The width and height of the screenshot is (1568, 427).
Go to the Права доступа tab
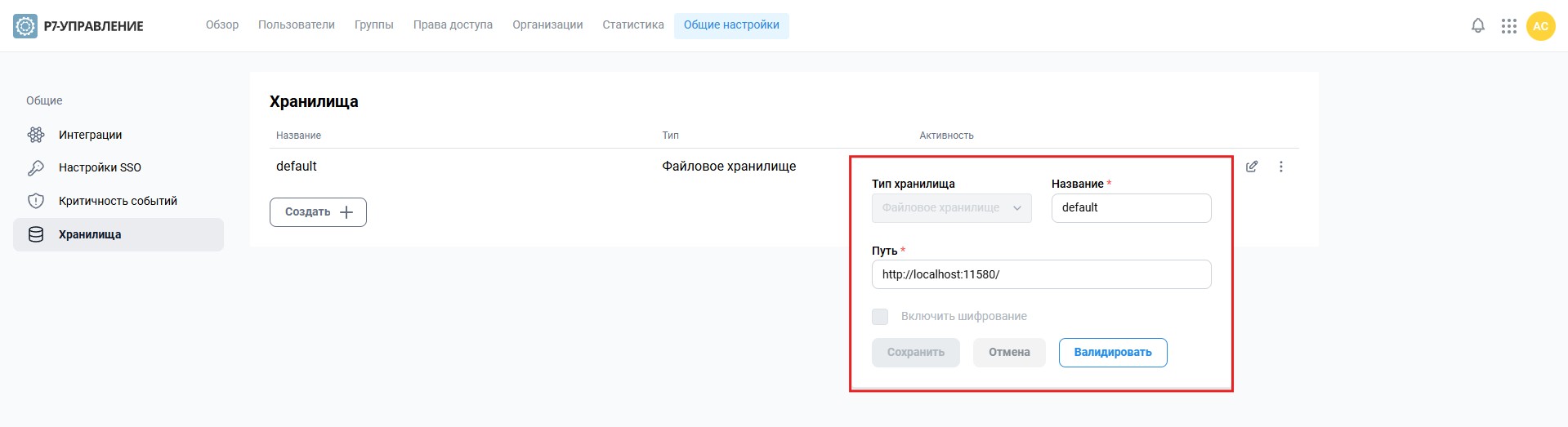453,25
